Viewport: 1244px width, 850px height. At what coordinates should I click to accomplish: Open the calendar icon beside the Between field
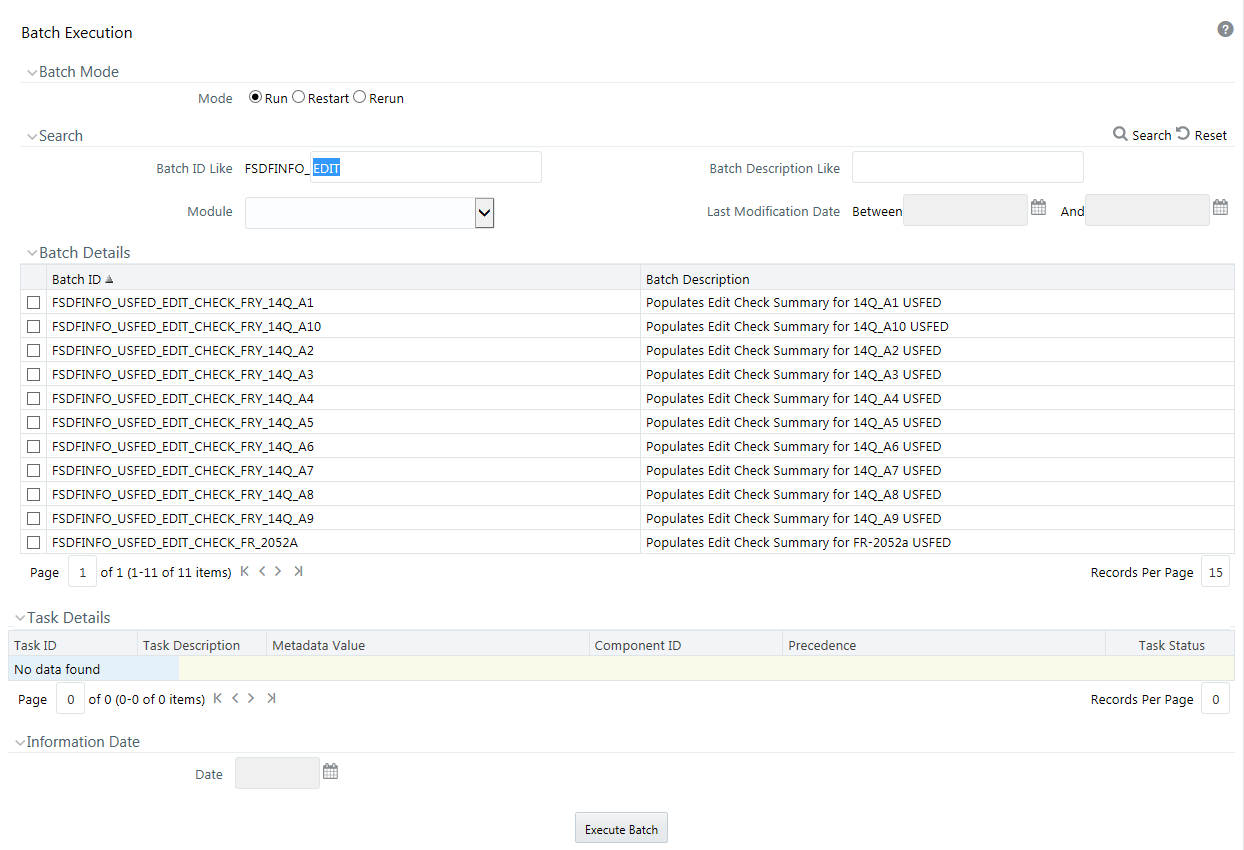click(x=1038, y=207)
